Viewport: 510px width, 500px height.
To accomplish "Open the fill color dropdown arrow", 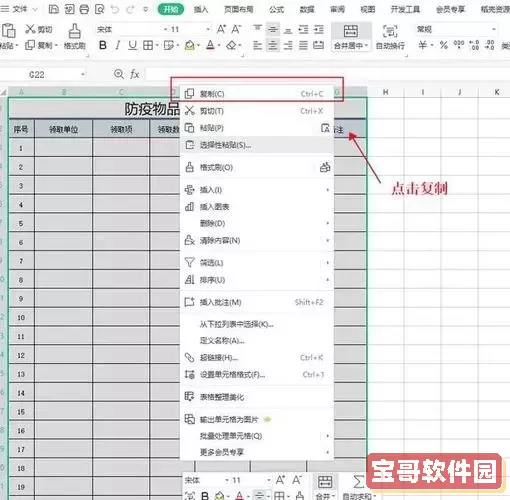I will tap(199, 45).
